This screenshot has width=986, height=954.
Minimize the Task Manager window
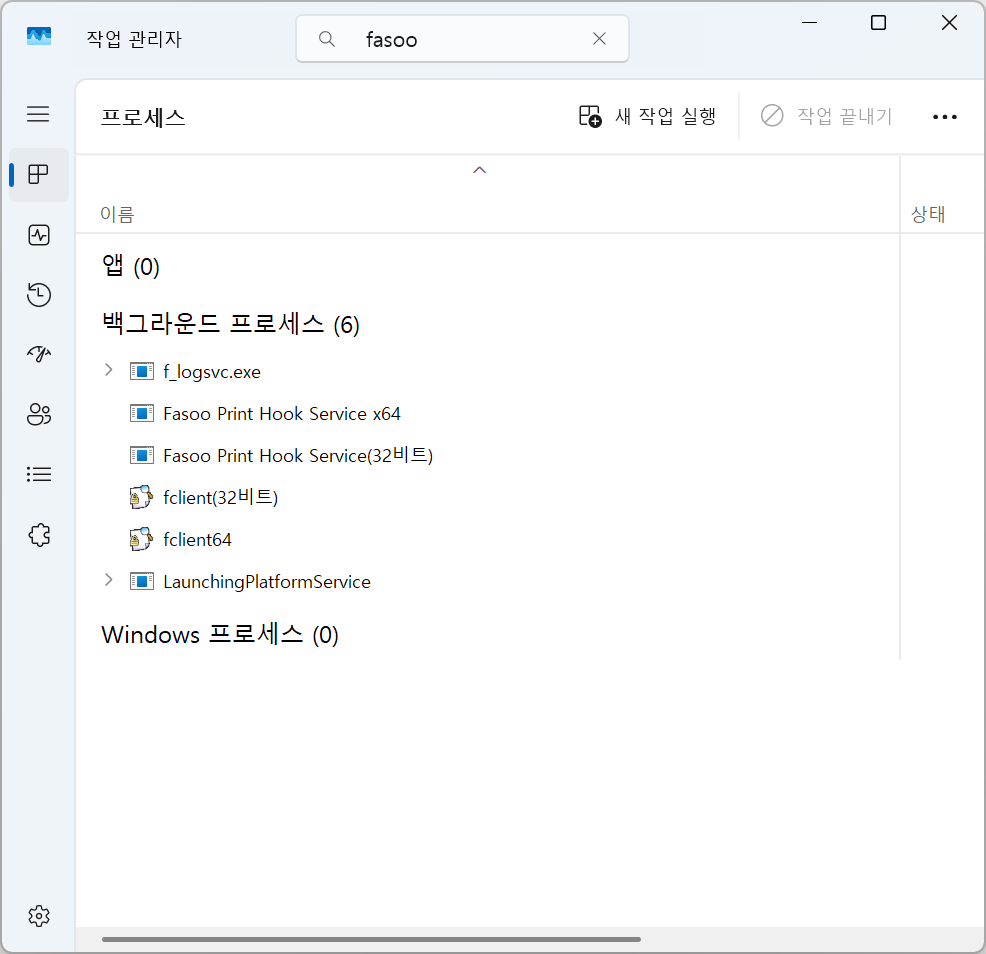(x=809, y=23)
